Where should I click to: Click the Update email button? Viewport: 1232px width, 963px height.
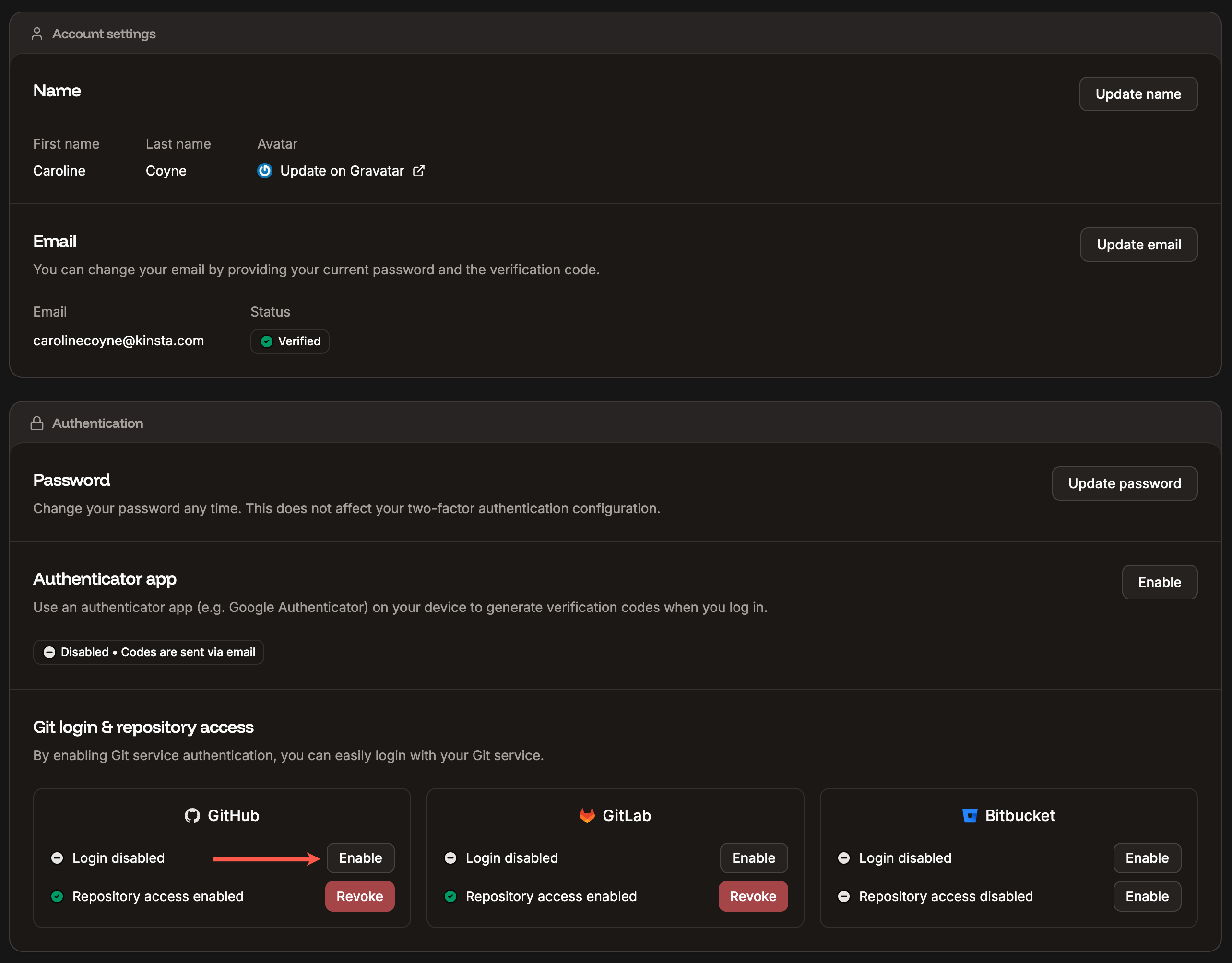coord(1138,244)
